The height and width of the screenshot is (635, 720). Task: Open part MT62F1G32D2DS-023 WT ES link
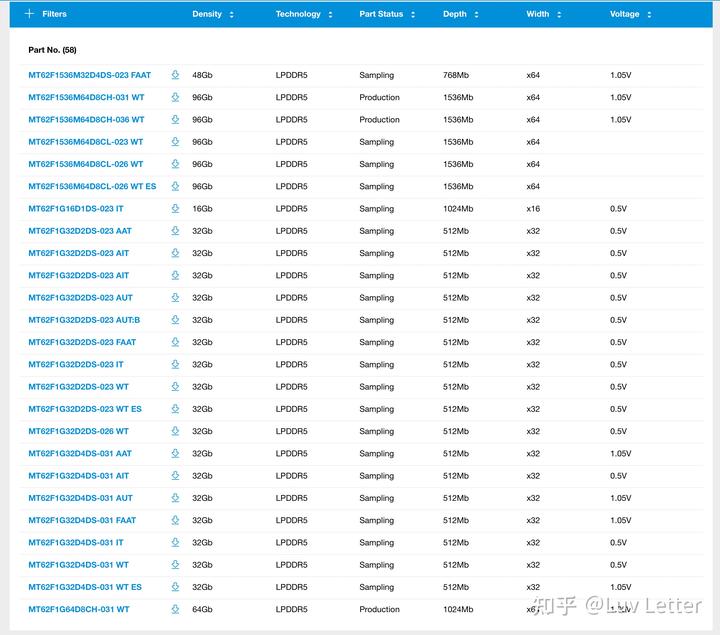pos(85,409)
